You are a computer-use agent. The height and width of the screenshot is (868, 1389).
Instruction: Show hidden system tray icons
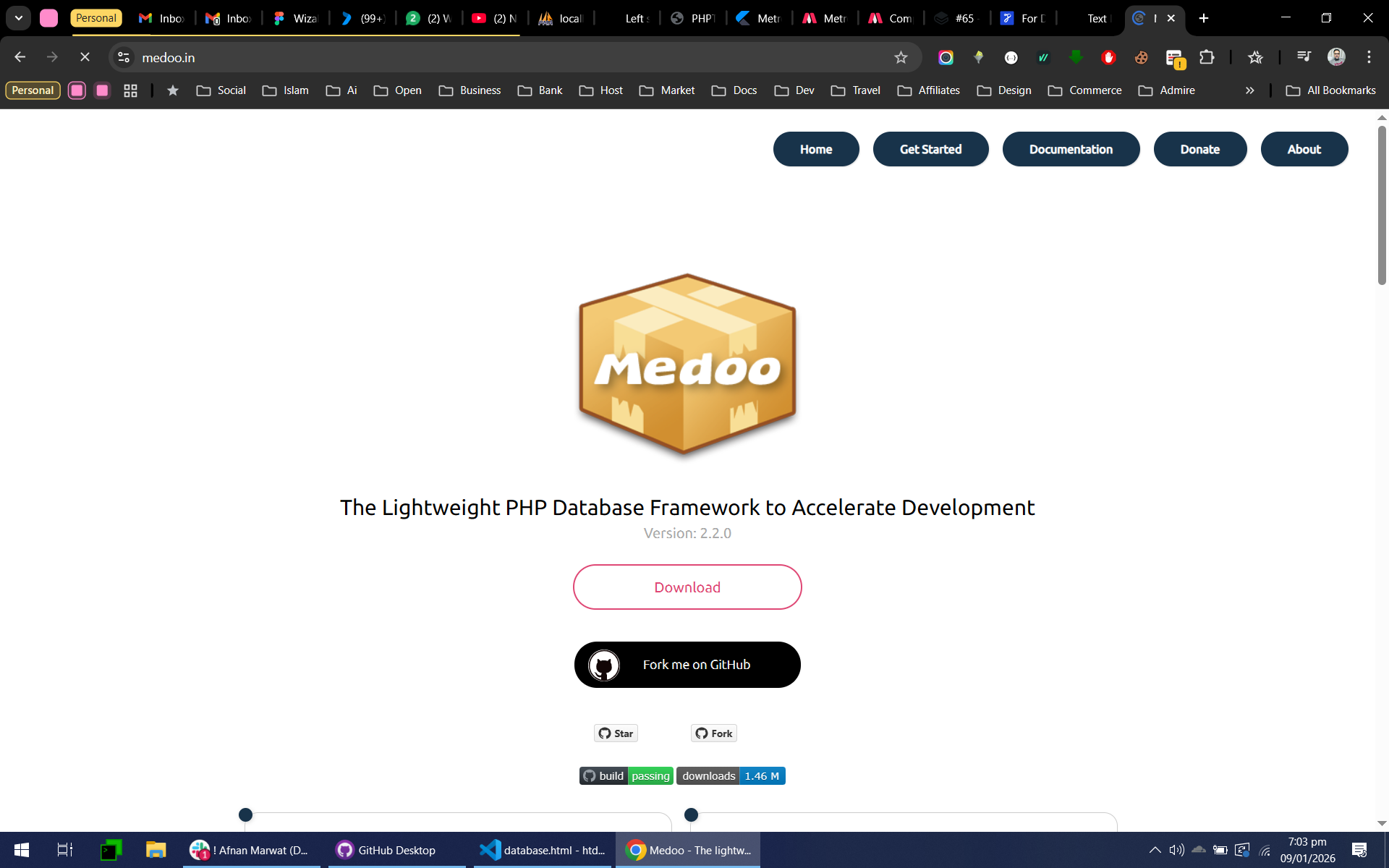click(1155, 850)
